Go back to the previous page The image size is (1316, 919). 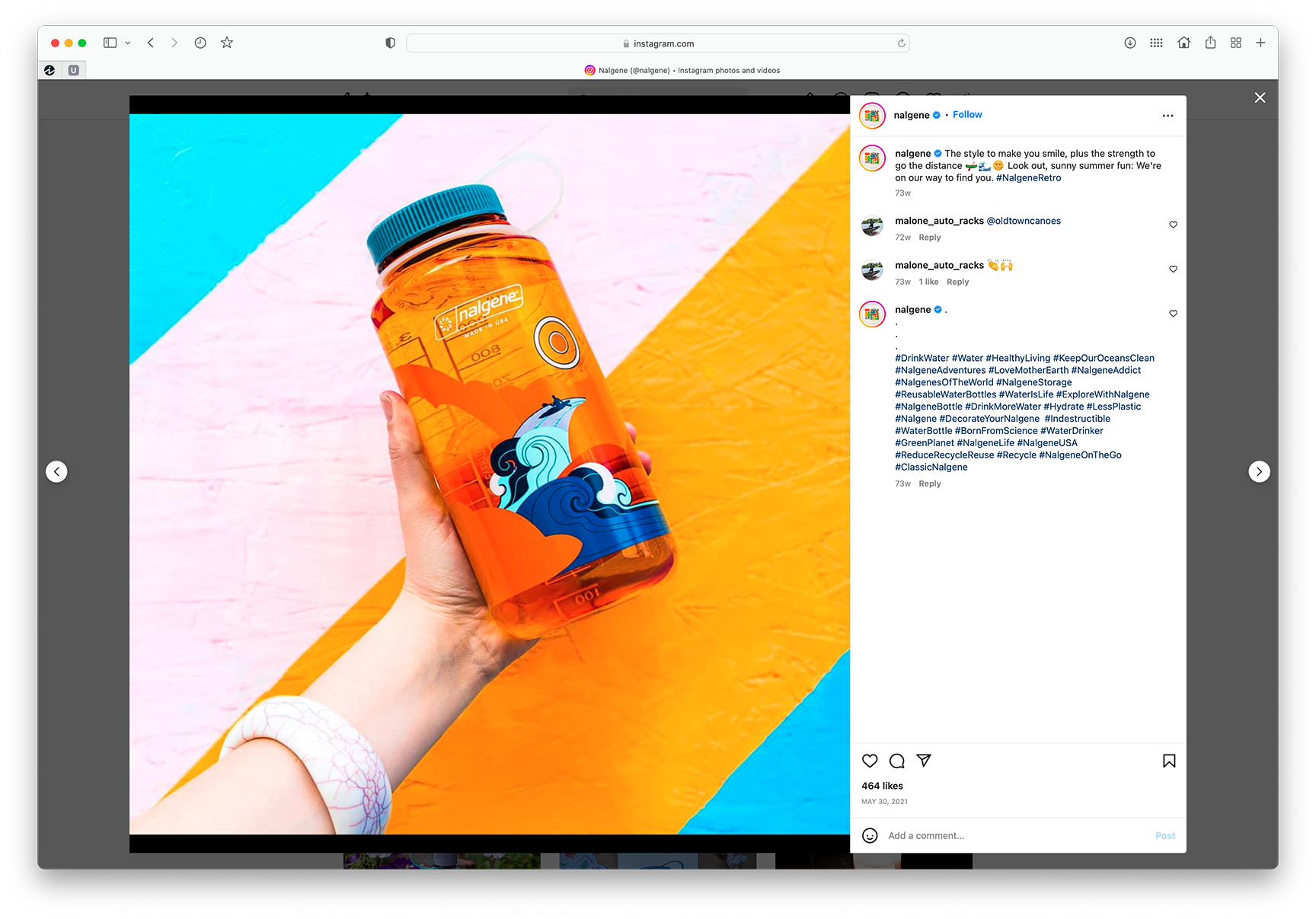[151, 43]
